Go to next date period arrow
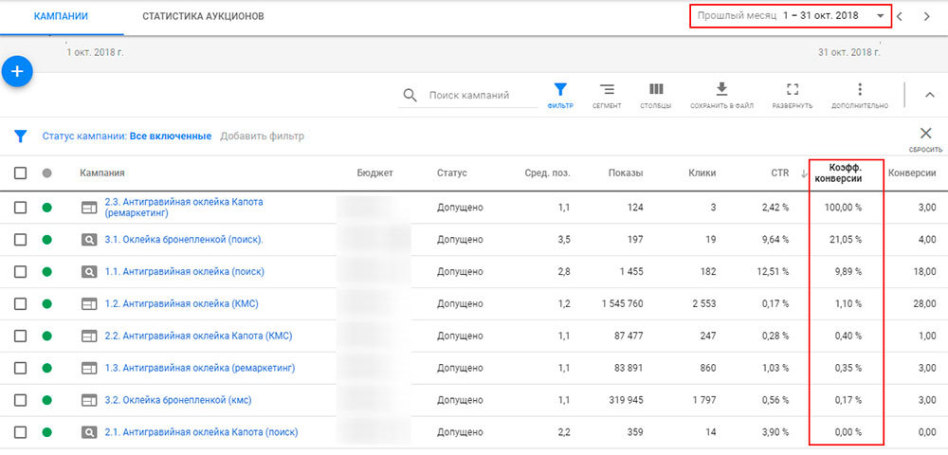Image resolution: width=948 pixels, height=455 pixels. click(927, 17)
